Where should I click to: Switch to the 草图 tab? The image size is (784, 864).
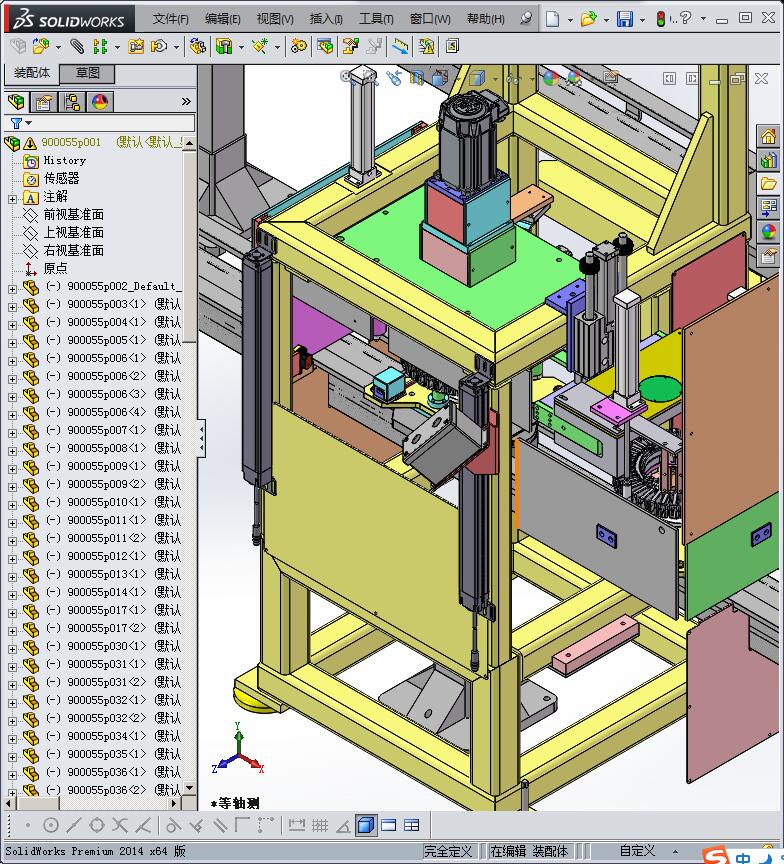click(87, 73)
